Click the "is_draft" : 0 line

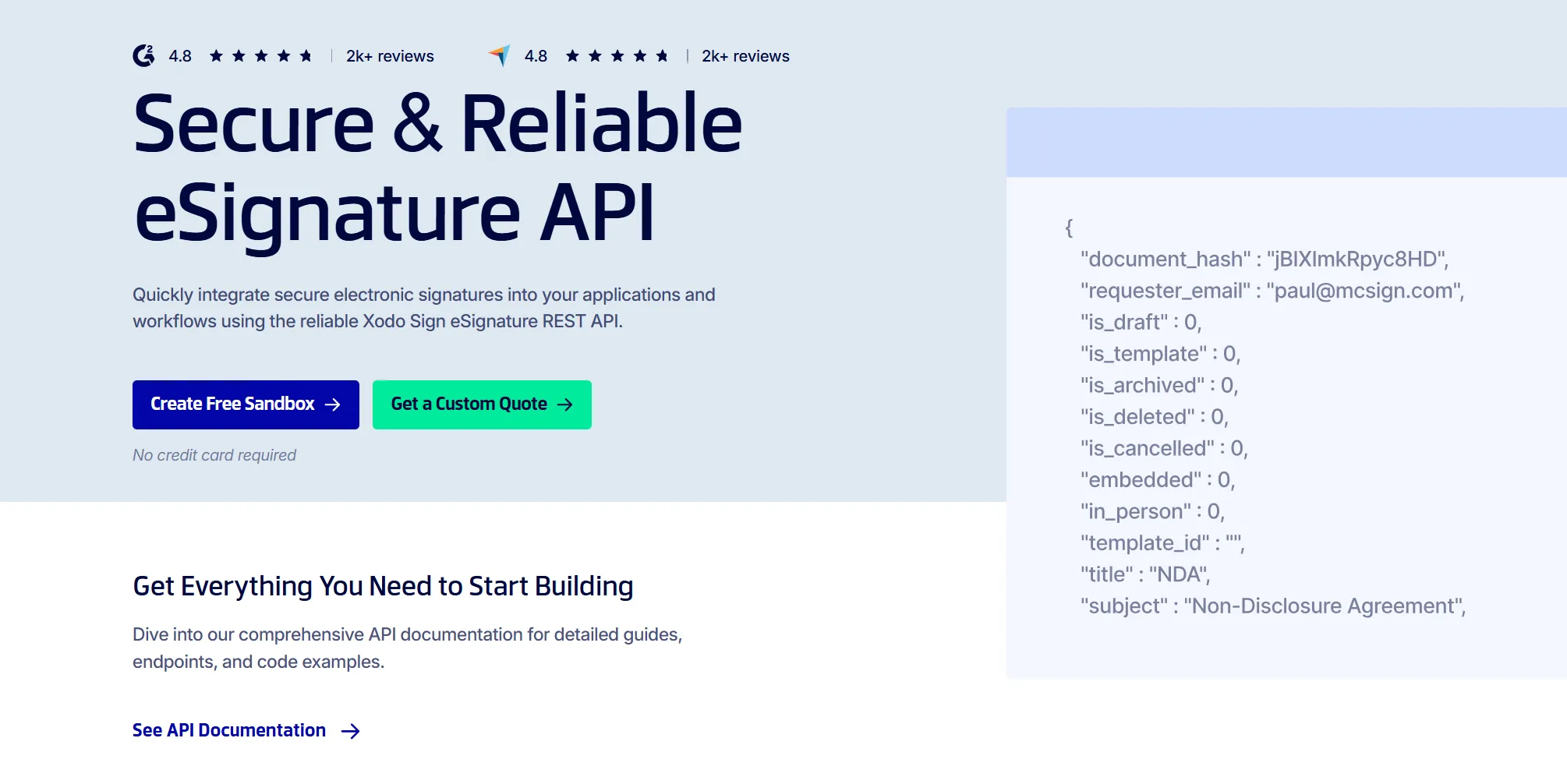(x=1141, y=323)
